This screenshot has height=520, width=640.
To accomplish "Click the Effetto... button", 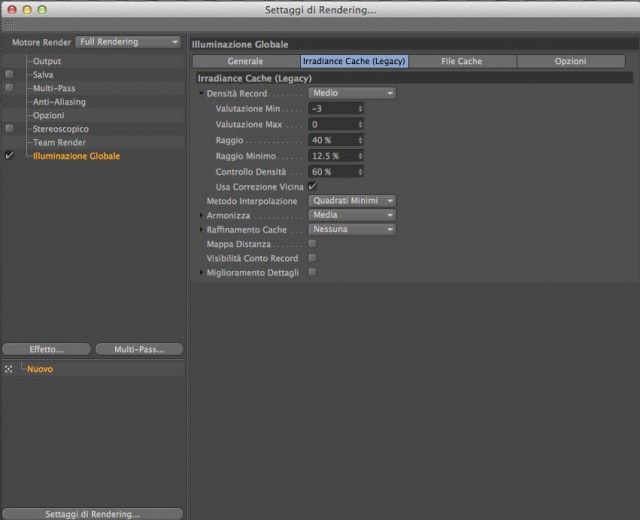I will 47,349.
